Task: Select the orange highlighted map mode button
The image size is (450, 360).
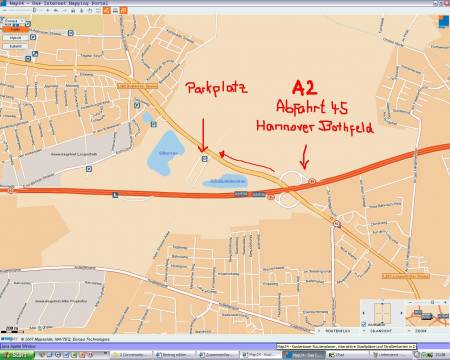Action: pos(15,29)
